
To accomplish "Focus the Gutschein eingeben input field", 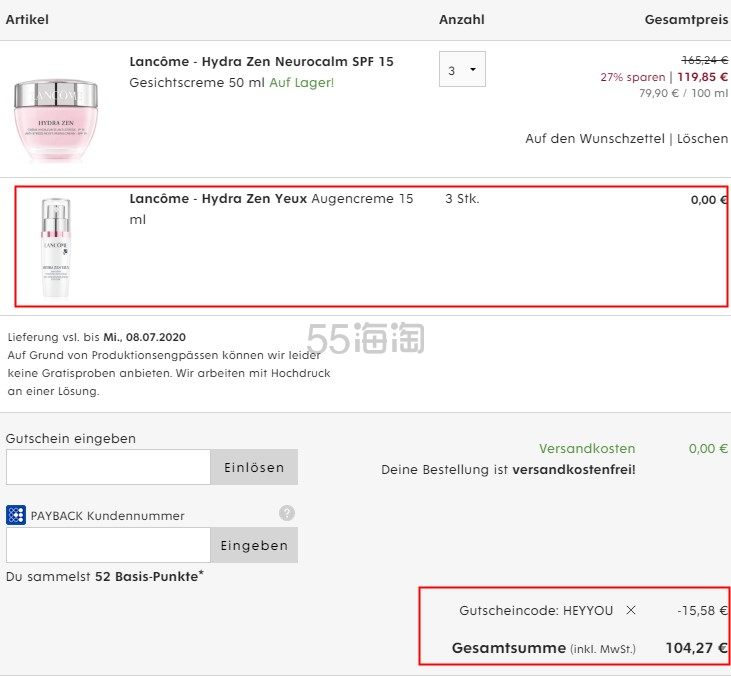I will (x=108, y=467).
